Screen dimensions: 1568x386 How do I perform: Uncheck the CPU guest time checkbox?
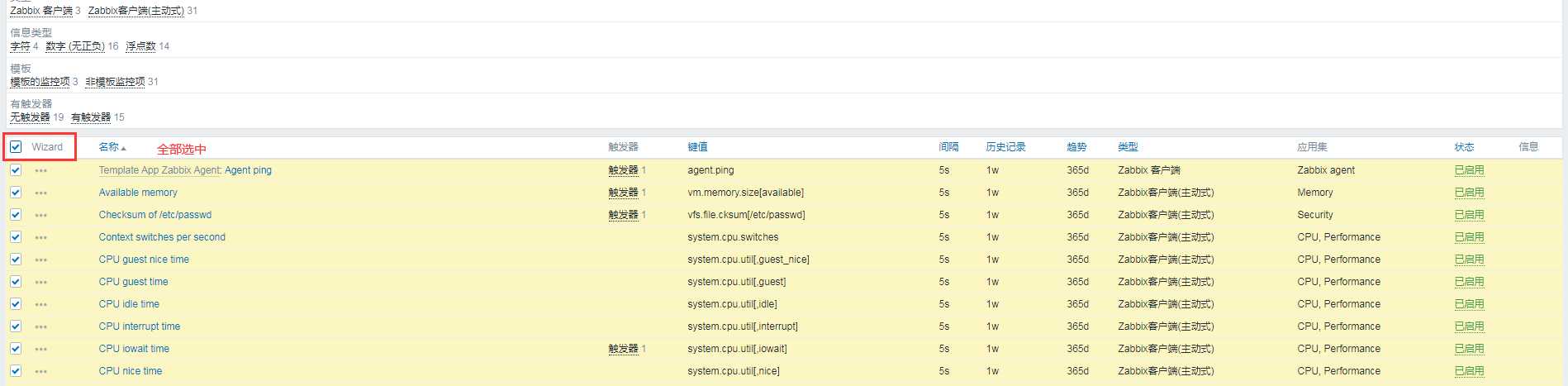coord(16,282)
